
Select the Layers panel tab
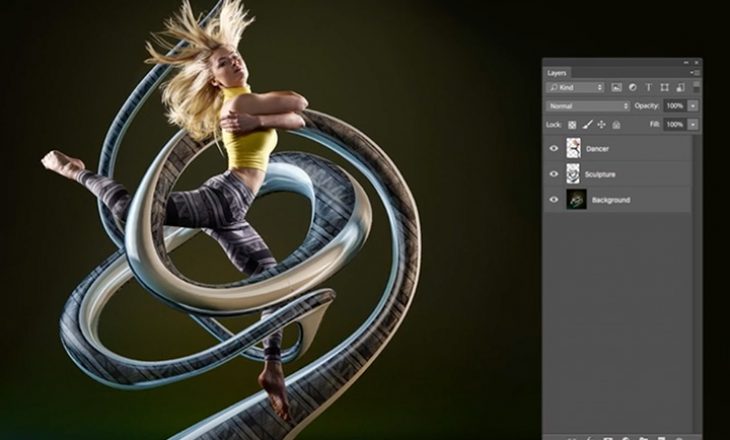558,73
